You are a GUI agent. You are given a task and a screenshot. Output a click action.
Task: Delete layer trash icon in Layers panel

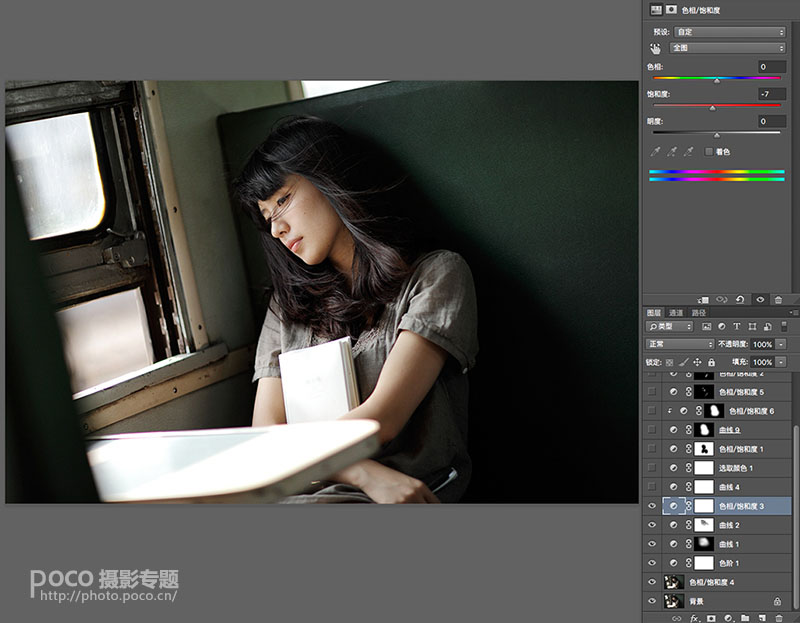tap(779, 618)
